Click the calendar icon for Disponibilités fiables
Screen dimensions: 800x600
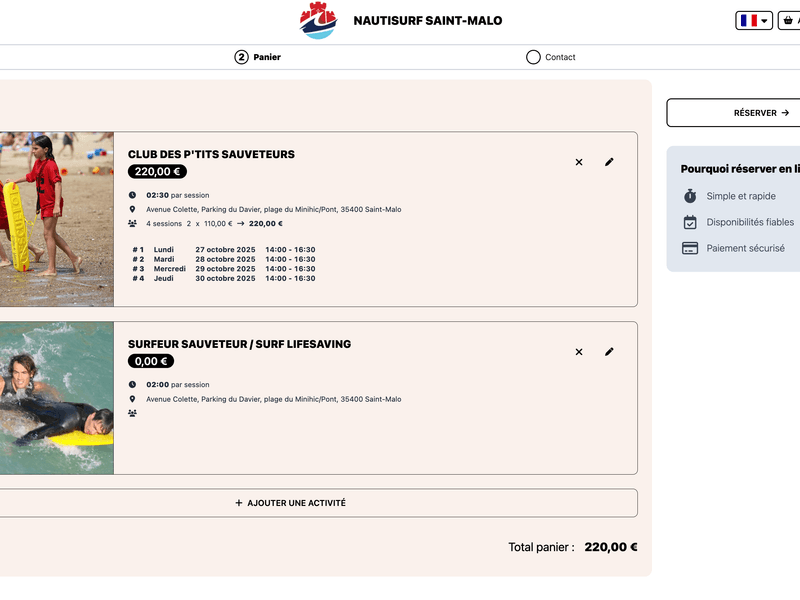tap(690, 222)
